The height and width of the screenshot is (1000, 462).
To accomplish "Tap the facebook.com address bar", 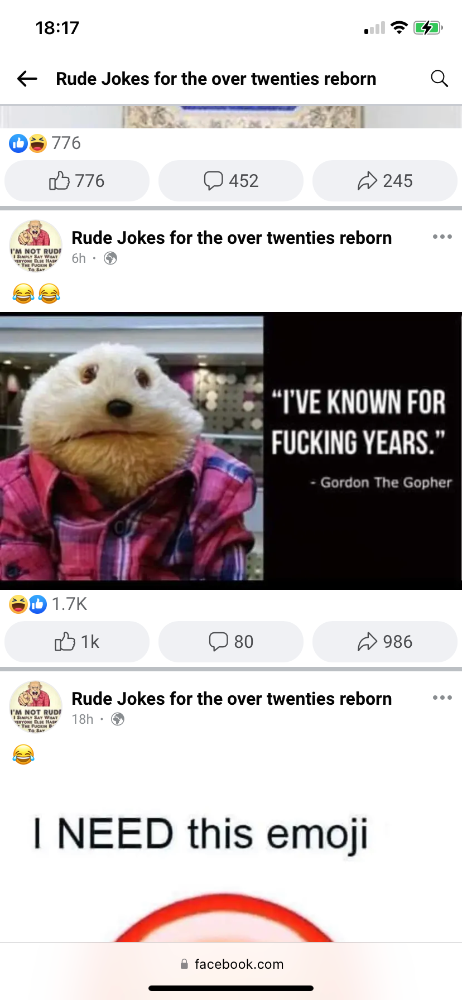I will 232,964.
